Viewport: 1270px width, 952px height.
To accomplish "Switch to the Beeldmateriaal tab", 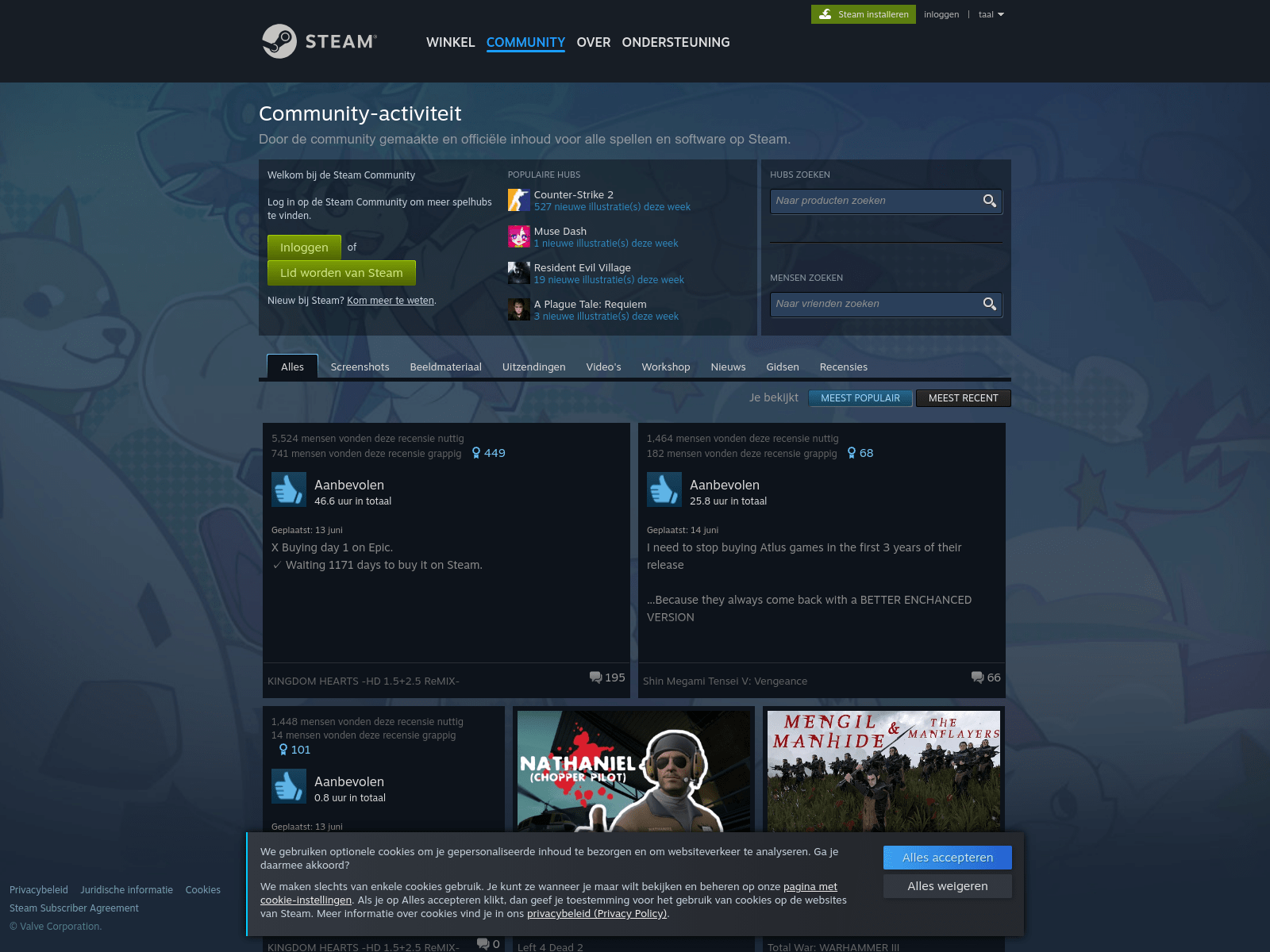I will (x=445, y=367).
